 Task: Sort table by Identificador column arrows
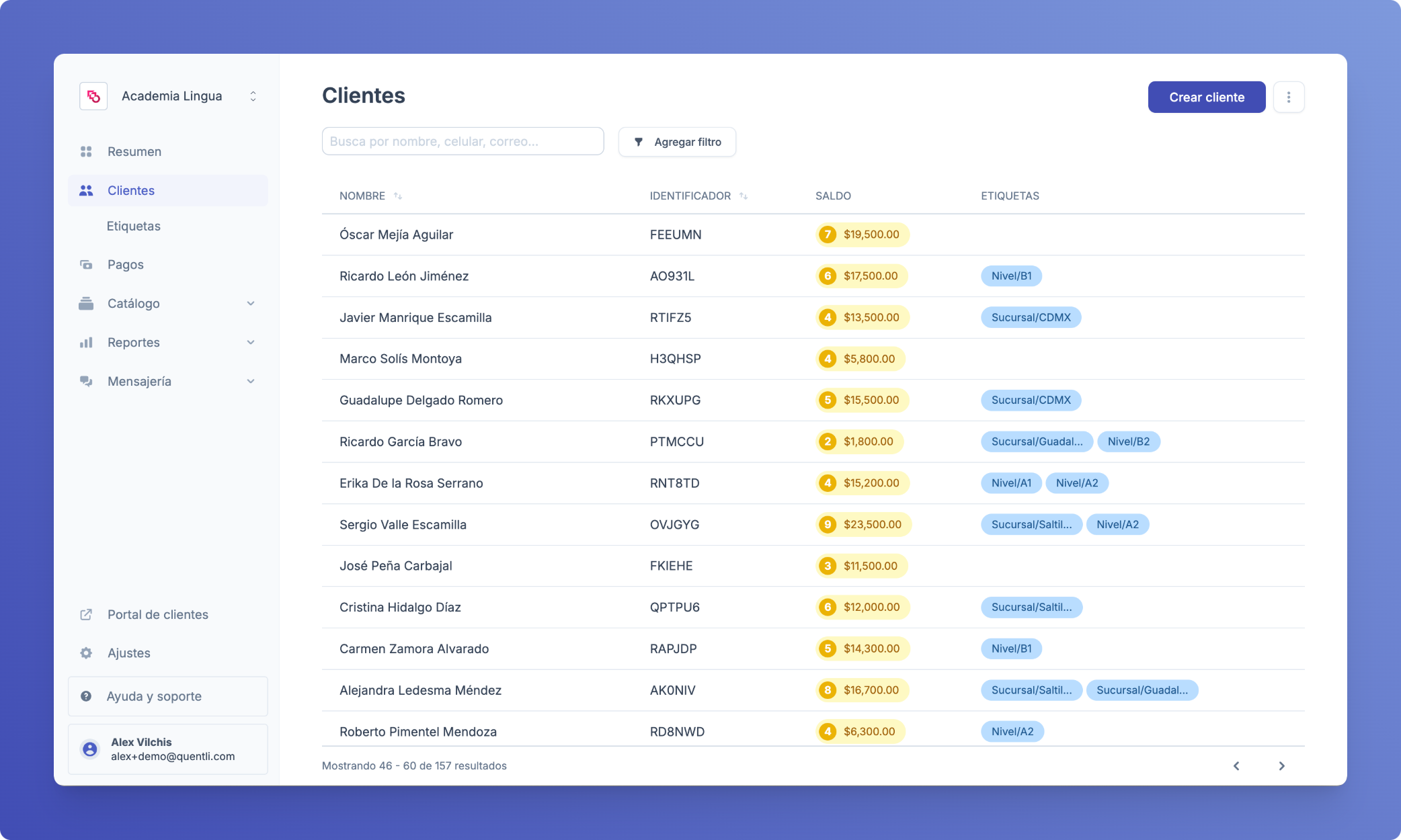click(744, 196)
